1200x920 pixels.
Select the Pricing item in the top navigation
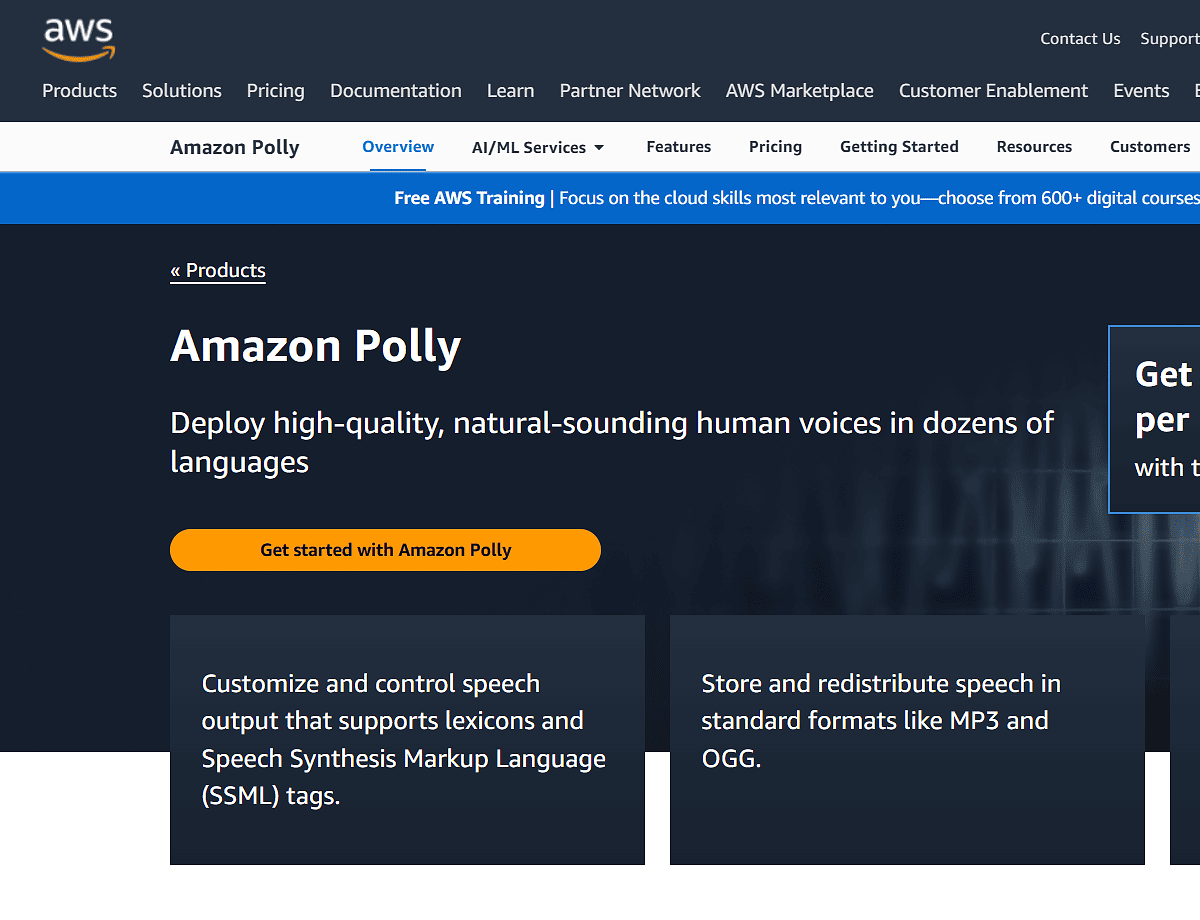[x=275, y=90]
